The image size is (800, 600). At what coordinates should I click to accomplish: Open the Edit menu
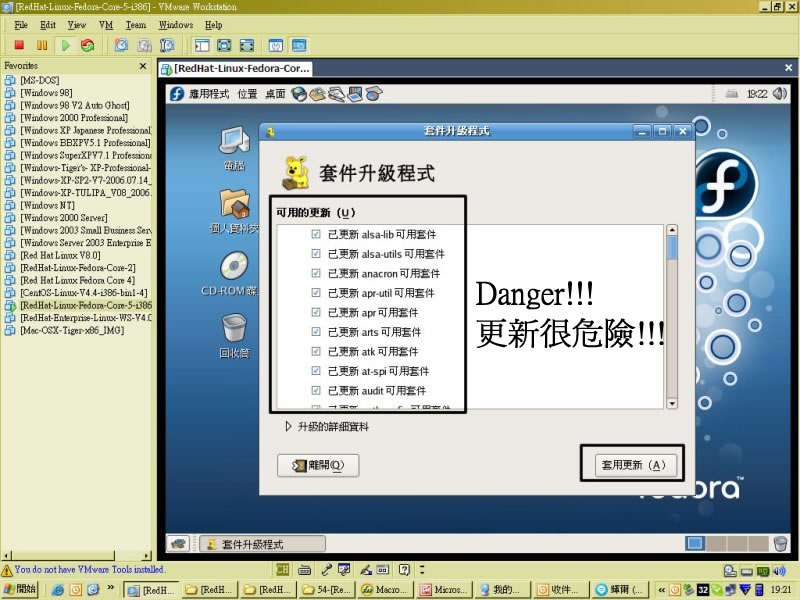click(48, 25)
